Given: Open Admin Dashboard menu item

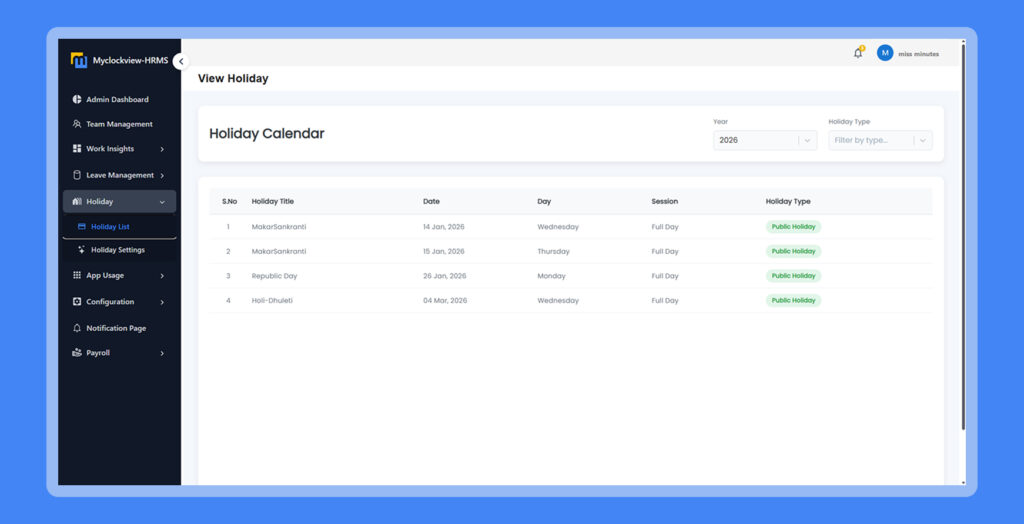Looking at the screenshot, I should tap(120, 99).
